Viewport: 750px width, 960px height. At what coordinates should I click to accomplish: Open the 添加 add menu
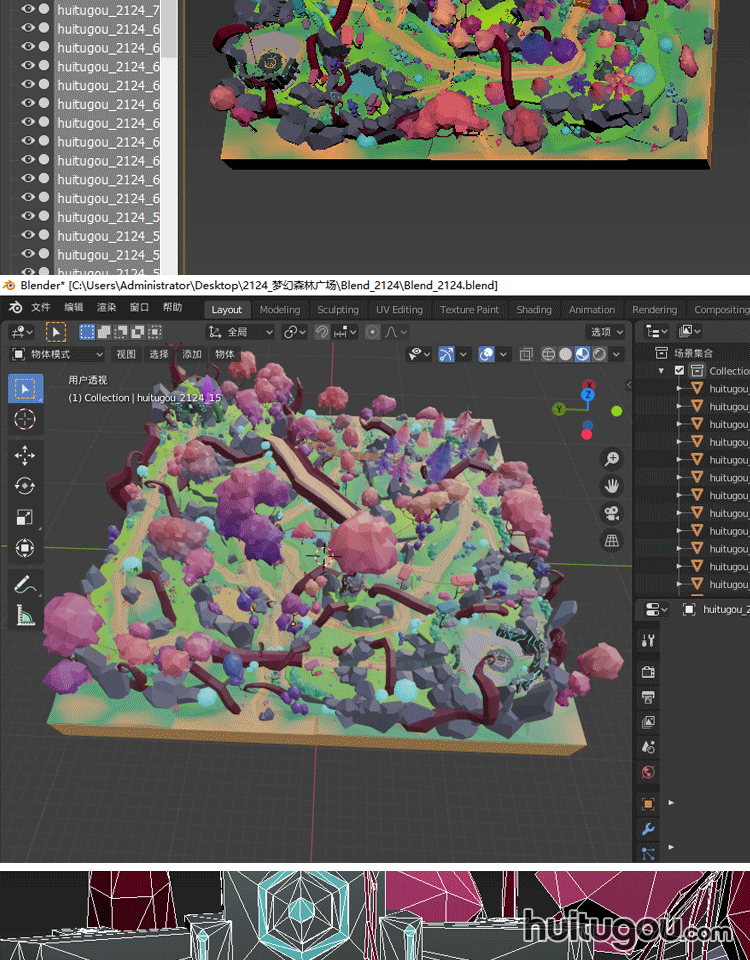pos(192,354)
